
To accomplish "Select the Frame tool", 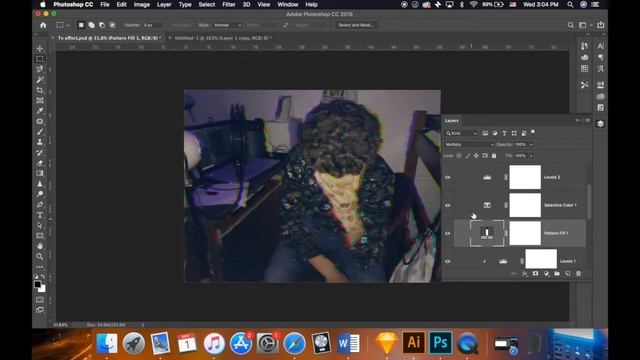I will (40, 100).
